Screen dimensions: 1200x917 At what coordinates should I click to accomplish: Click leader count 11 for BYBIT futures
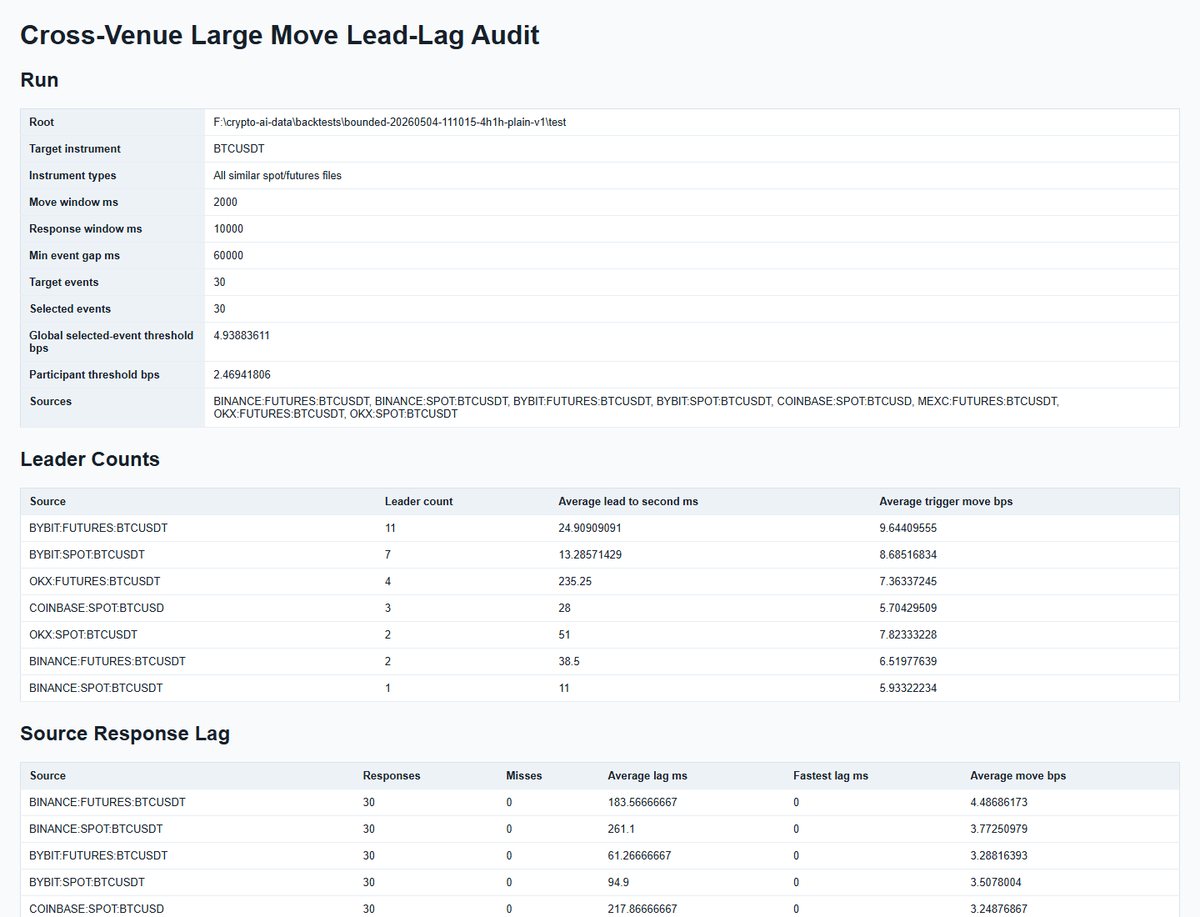click(x=390, y=528)
